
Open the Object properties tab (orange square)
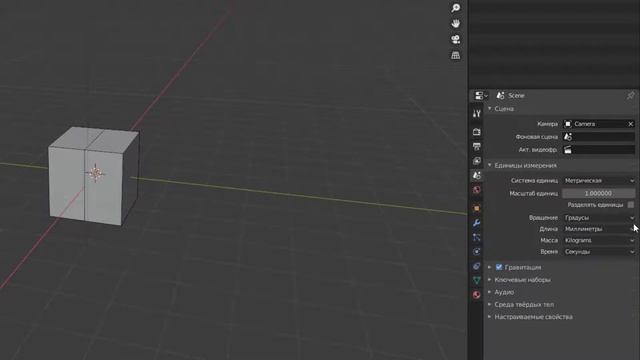coord(476,208)
